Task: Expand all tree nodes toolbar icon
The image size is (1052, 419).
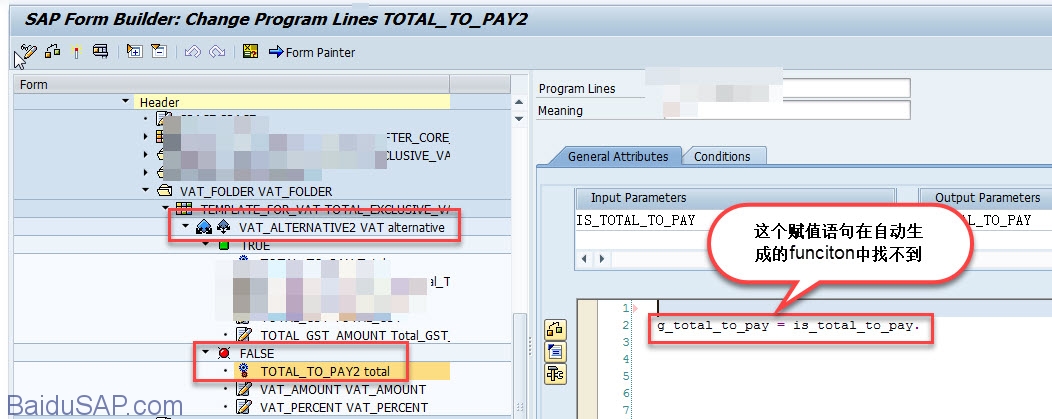Action: [134, 52]
